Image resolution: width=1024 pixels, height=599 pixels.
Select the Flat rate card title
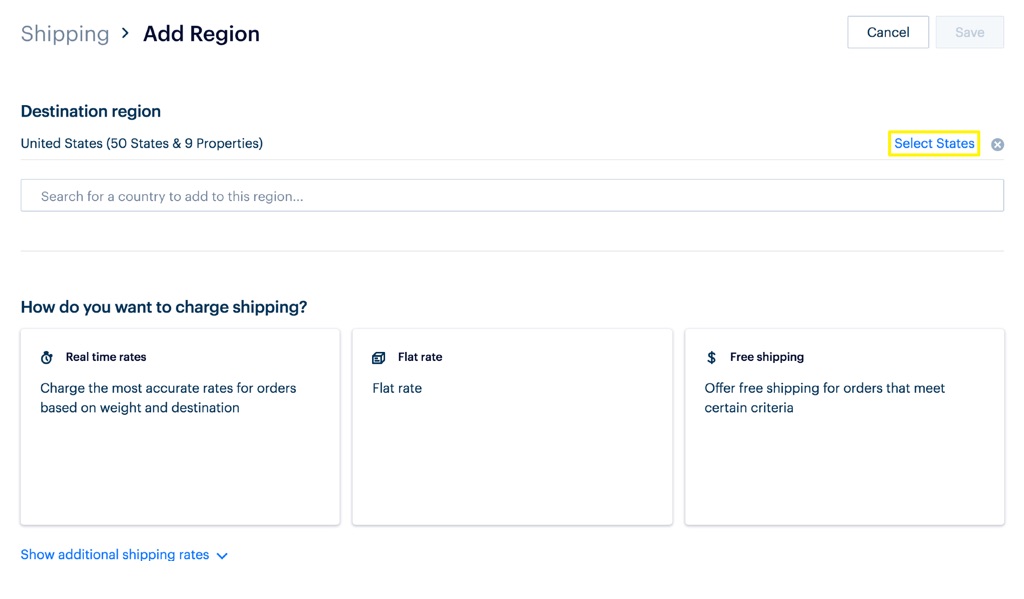pos(420,357)
